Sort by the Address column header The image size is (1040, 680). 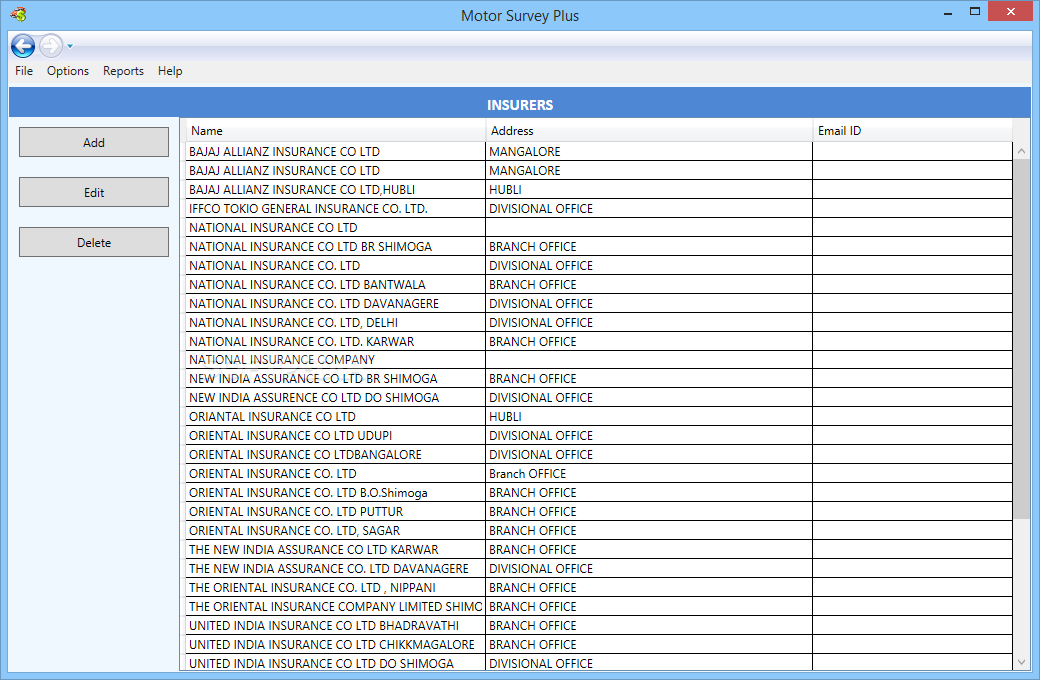coord(649,131)
